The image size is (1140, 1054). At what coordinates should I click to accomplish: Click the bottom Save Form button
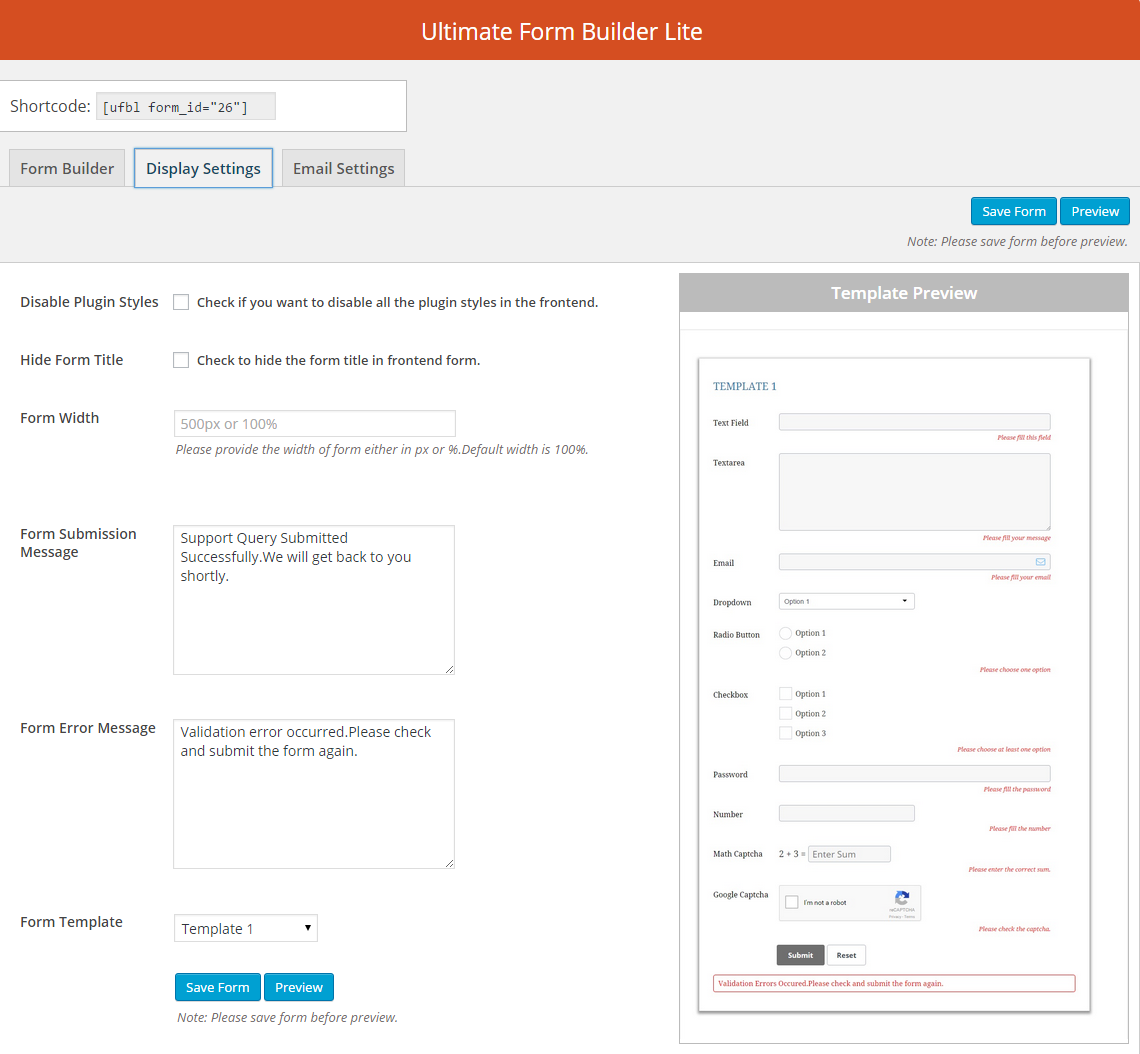point(217,987)
